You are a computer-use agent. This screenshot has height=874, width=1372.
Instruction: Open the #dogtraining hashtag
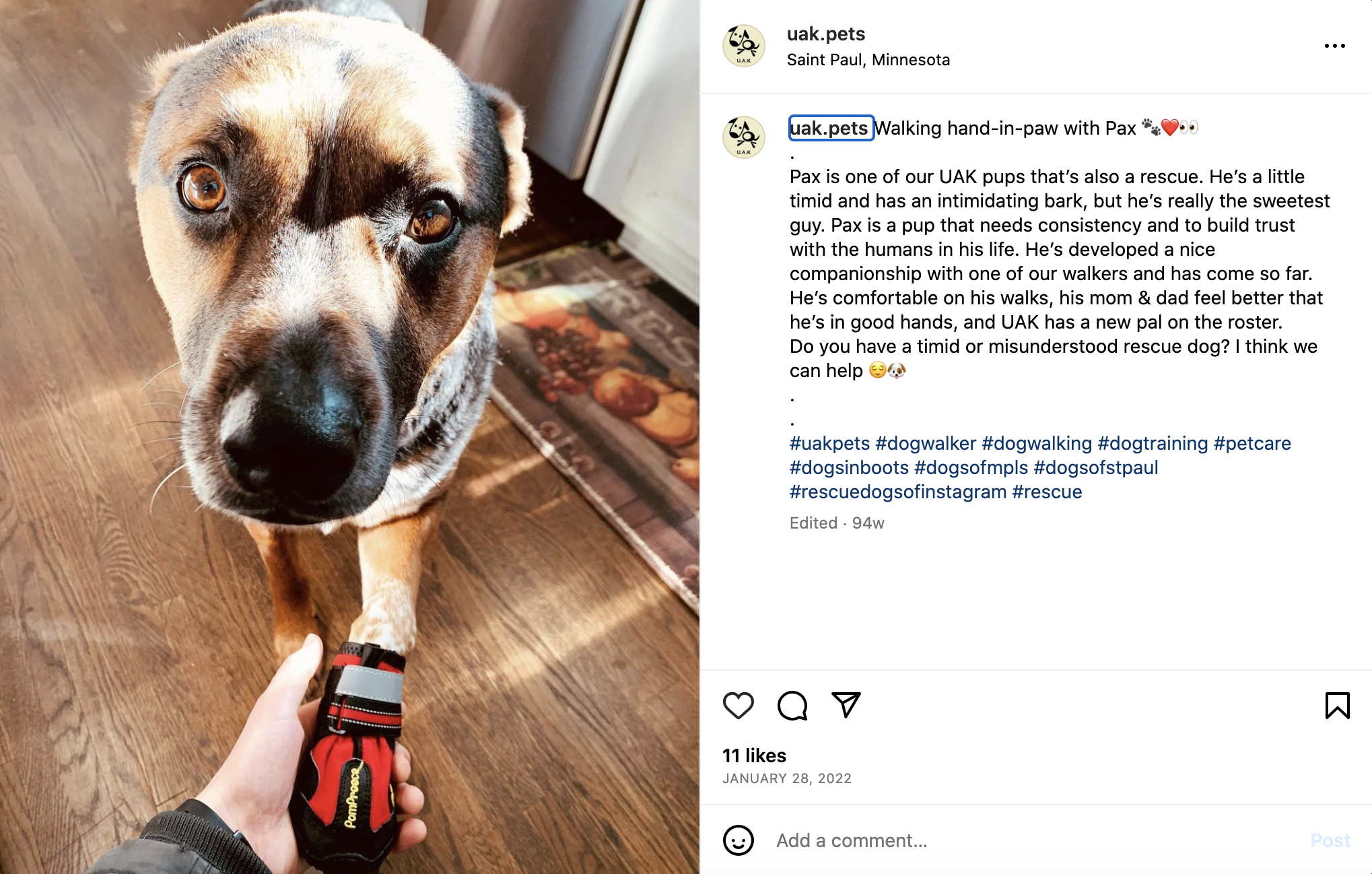tap(1153, 444)
